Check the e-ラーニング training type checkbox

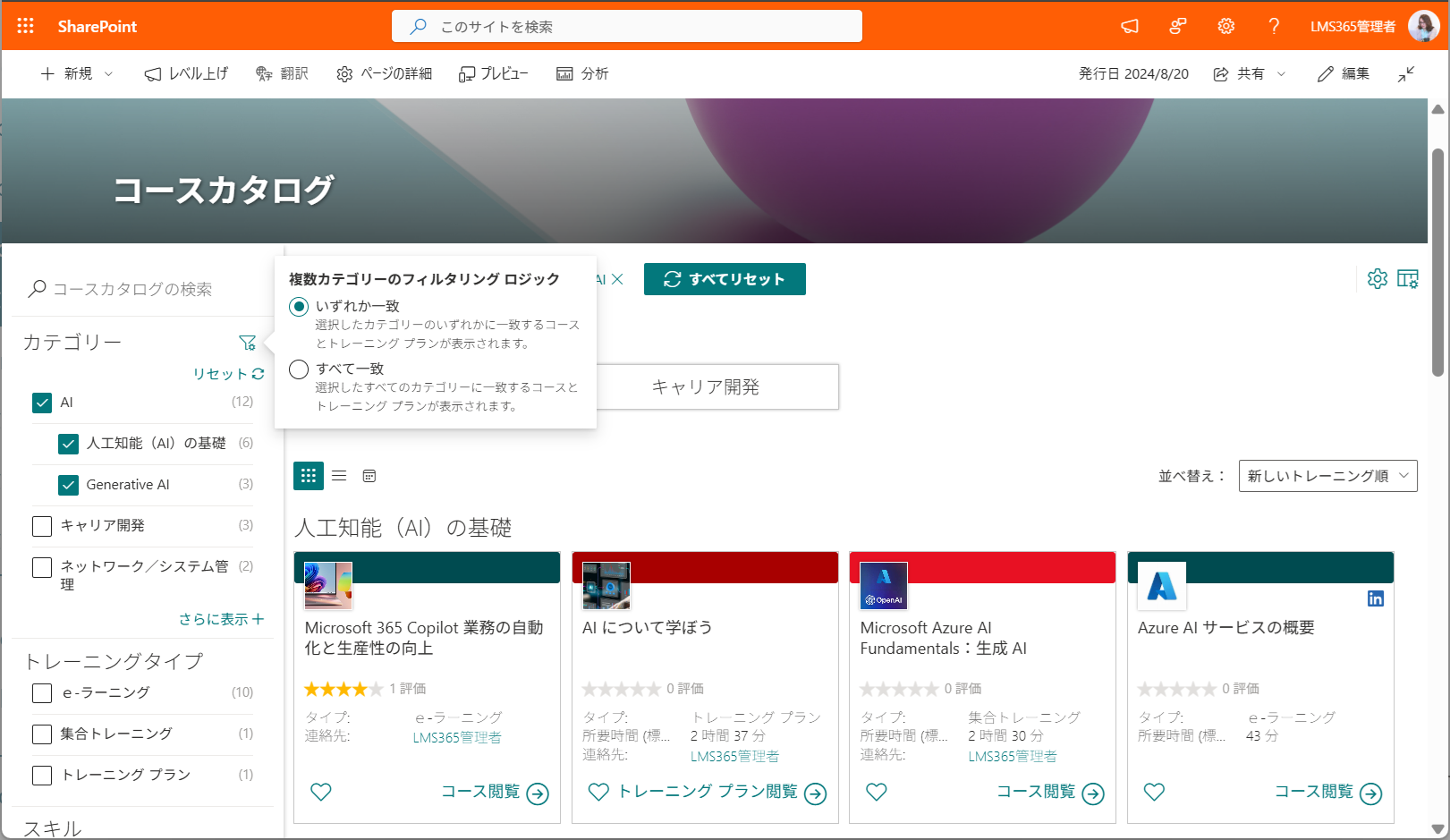(42, 693)
